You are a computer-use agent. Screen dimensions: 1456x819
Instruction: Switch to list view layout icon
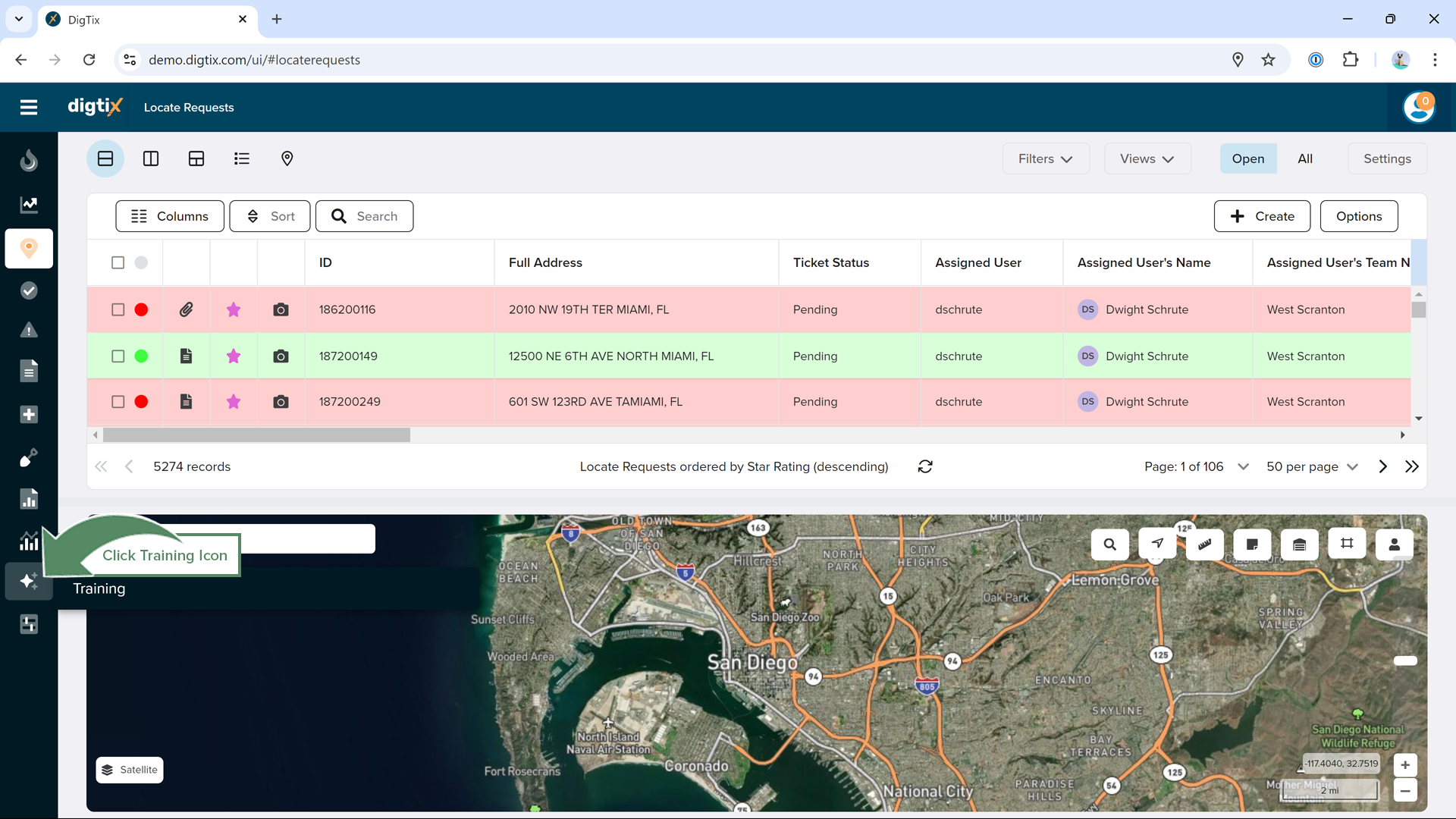click(x=241, y=158)
